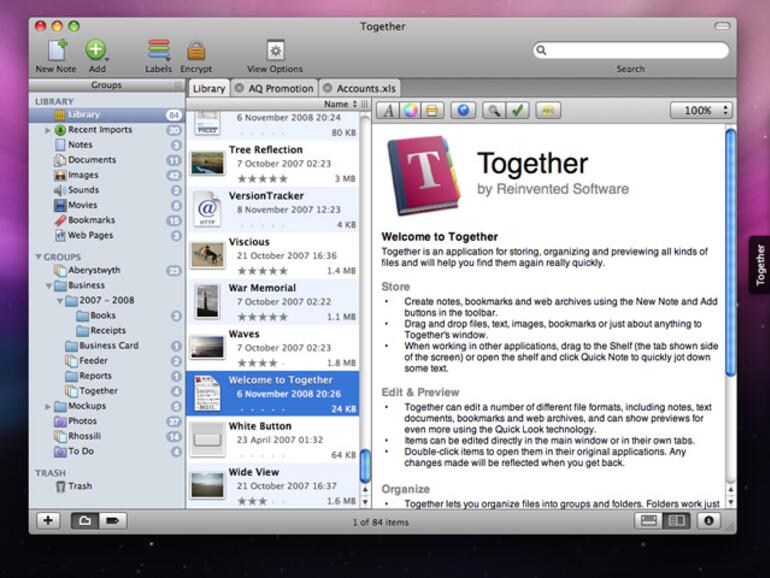
Task: Click the green checkmark spelling icon
Action: tap(517, 110)
